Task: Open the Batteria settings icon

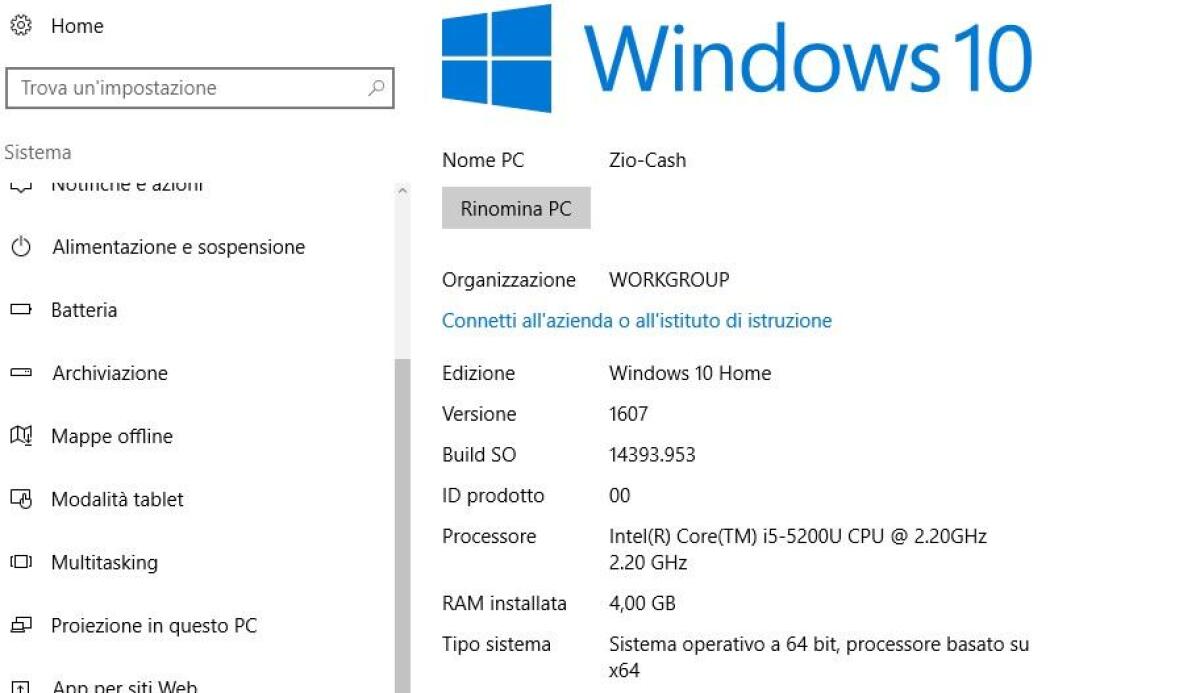Action: pos(19,310)
